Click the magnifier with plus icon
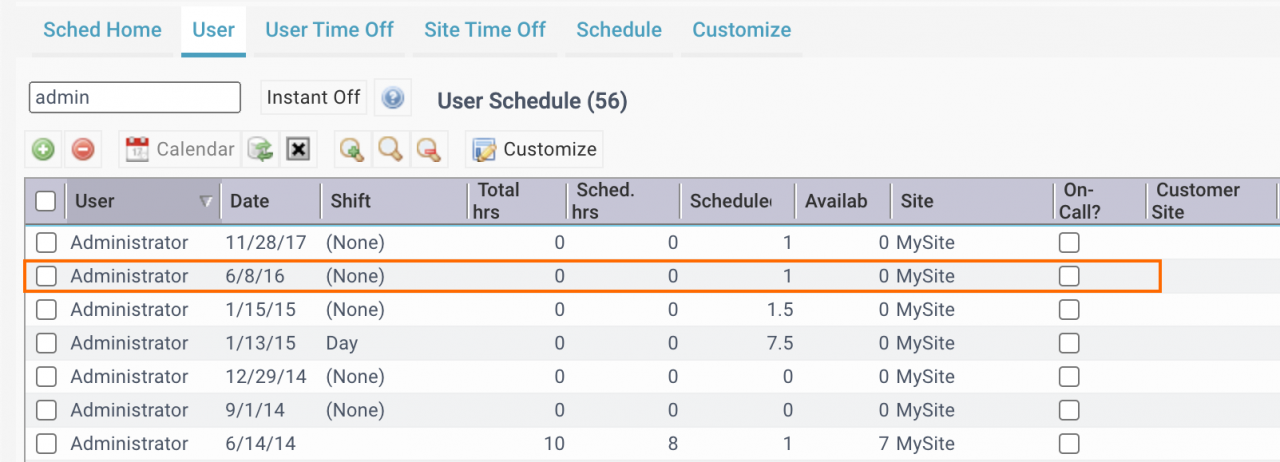The image size is (1280, 462). (x=351, y=149)
